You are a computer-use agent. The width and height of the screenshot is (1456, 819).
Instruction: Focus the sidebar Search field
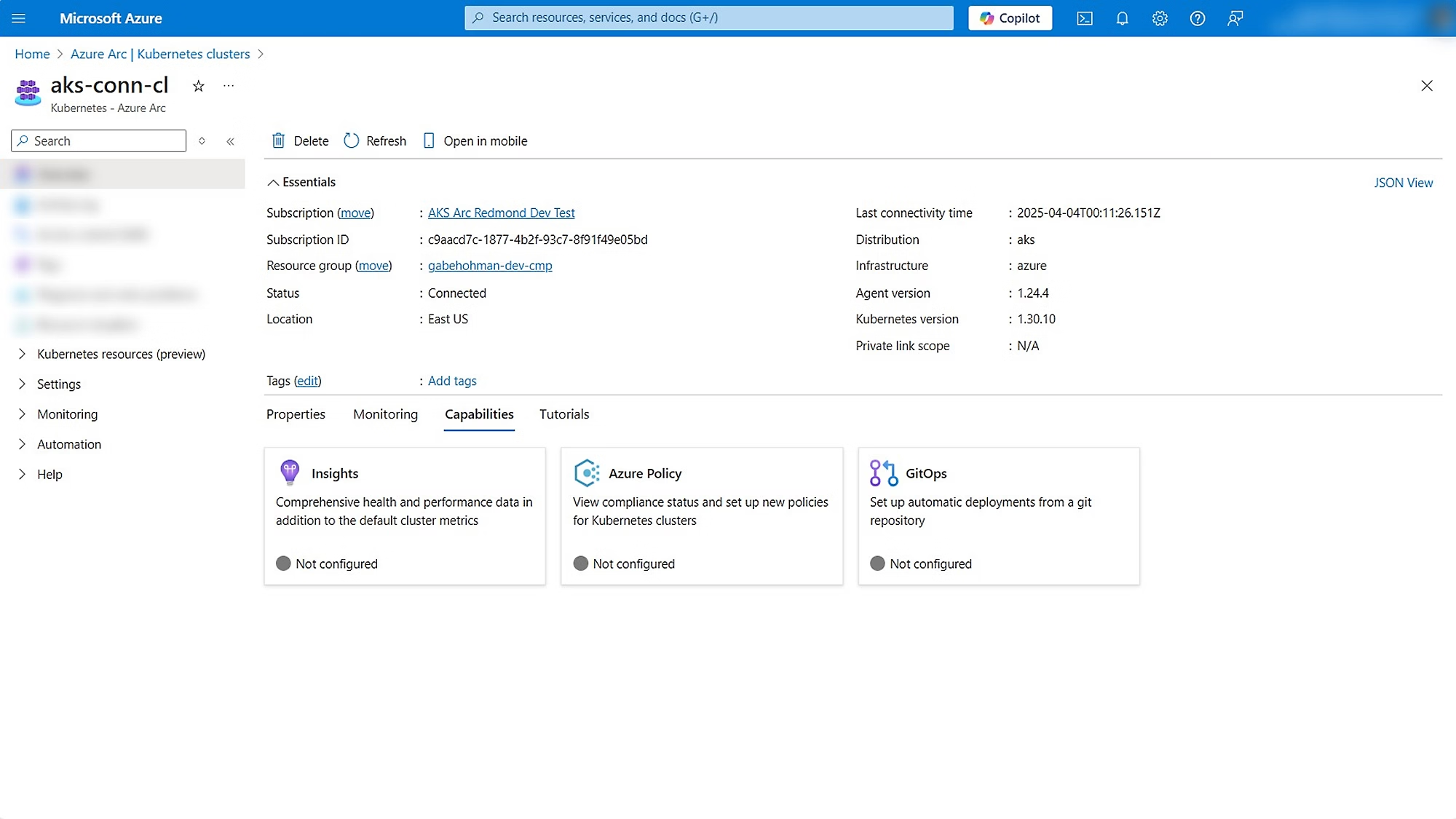coord(98,141)
